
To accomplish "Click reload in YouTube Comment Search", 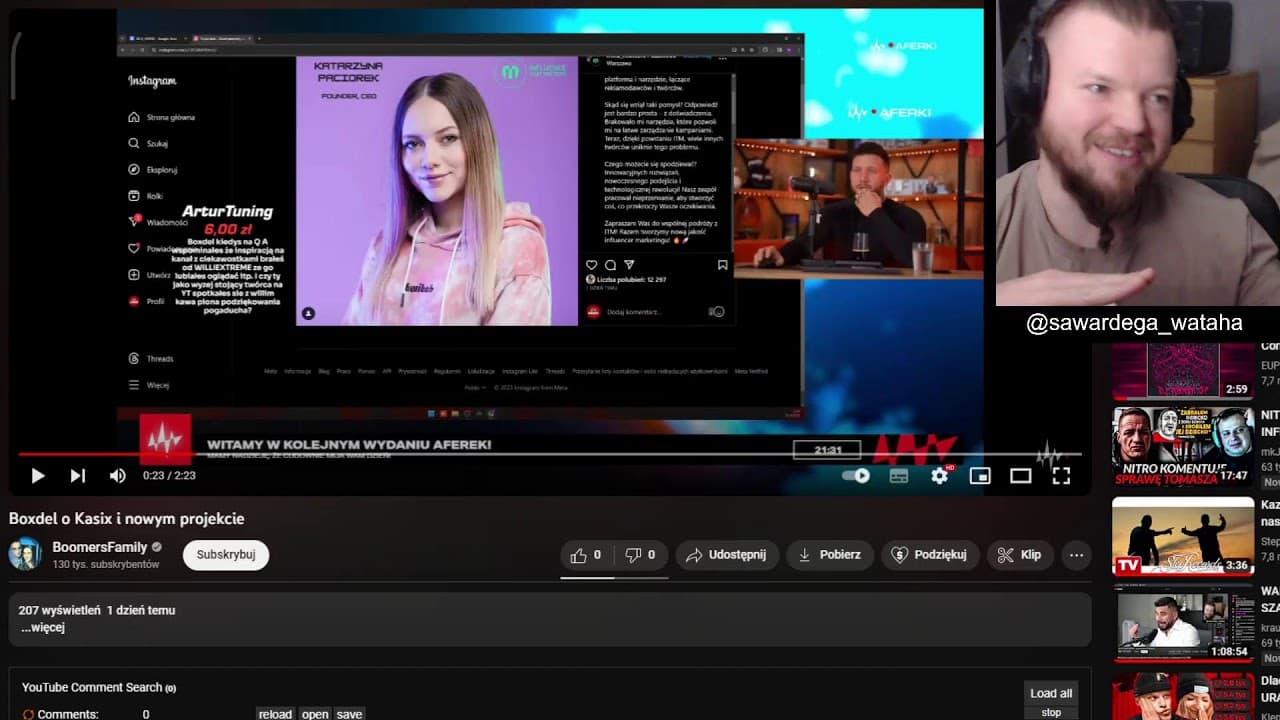I will pos(275,714).
